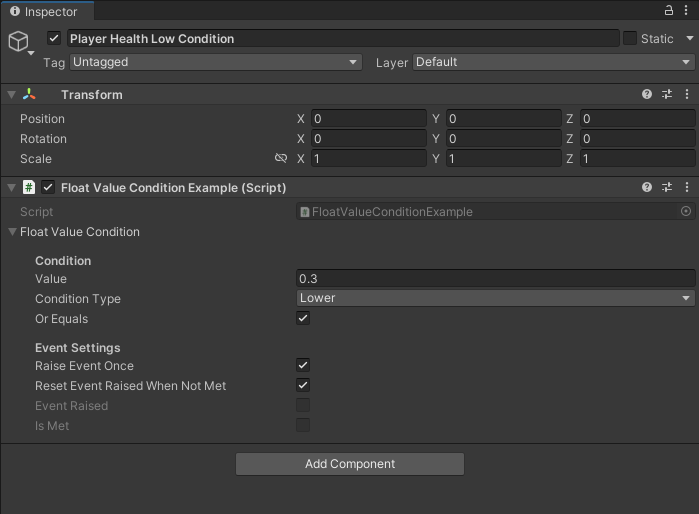The height and width of the screenshot is (514, 699).
Task: Collapse the Float Value Condition foldout
Action: pos(12,232)
